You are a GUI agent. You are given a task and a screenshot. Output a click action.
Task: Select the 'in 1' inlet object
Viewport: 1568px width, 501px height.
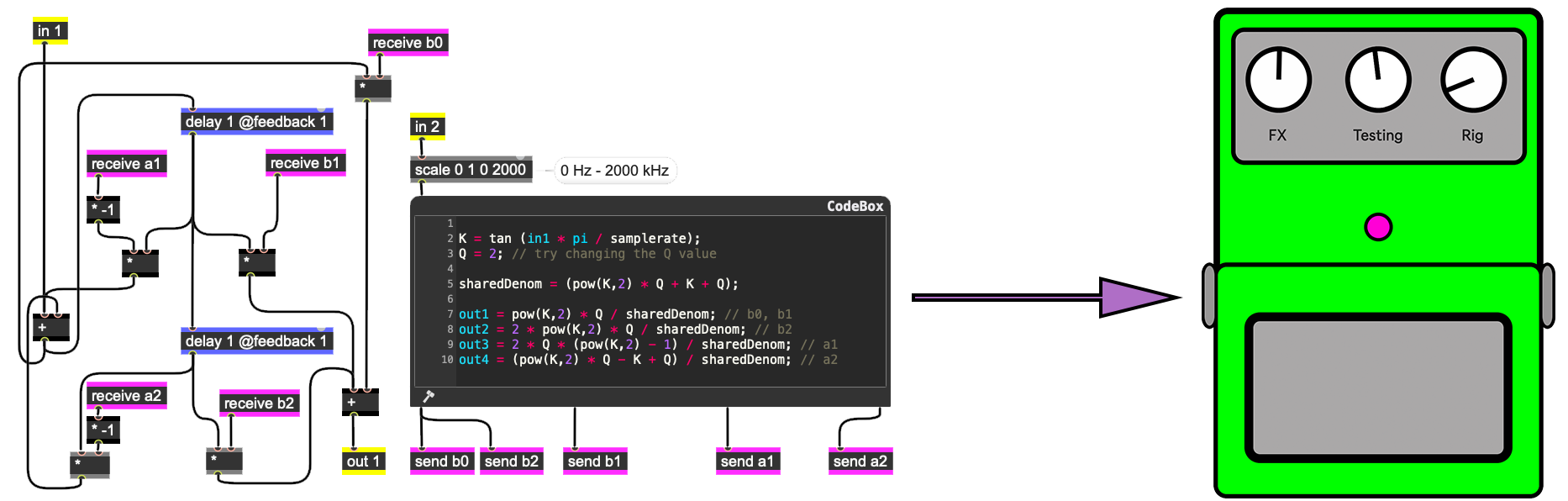click(x=50, y=31)
